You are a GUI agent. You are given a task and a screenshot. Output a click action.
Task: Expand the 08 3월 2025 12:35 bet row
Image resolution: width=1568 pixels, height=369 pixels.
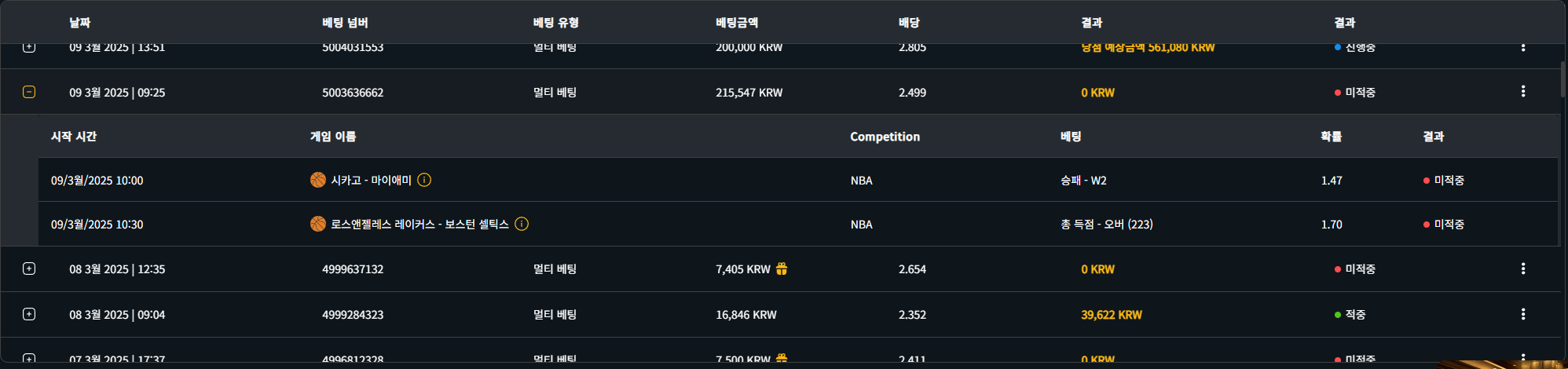click(29, 269)
